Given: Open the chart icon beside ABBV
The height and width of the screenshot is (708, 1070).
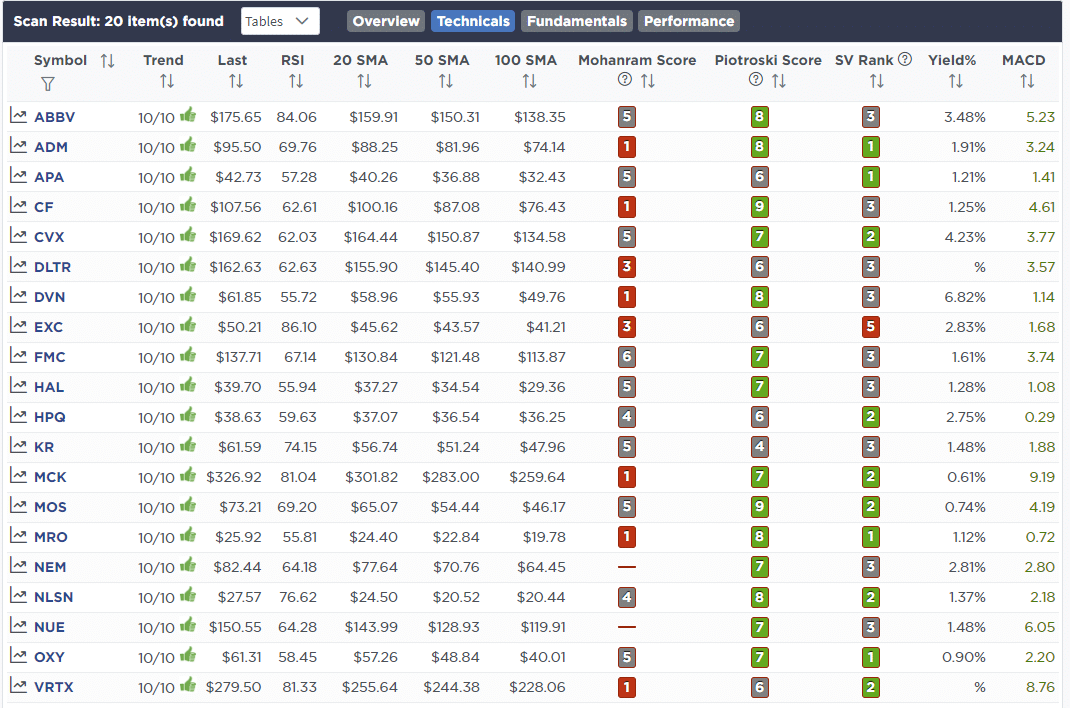Looking at the screenshot, I should [x=19, y=116].
